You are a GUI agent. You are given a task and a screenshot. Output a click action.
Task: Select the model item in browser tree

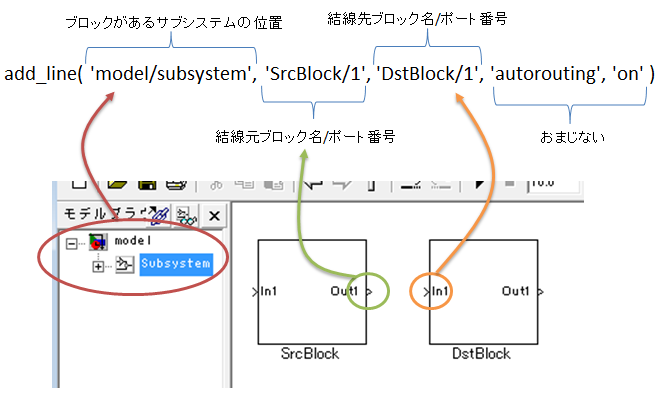133,241
